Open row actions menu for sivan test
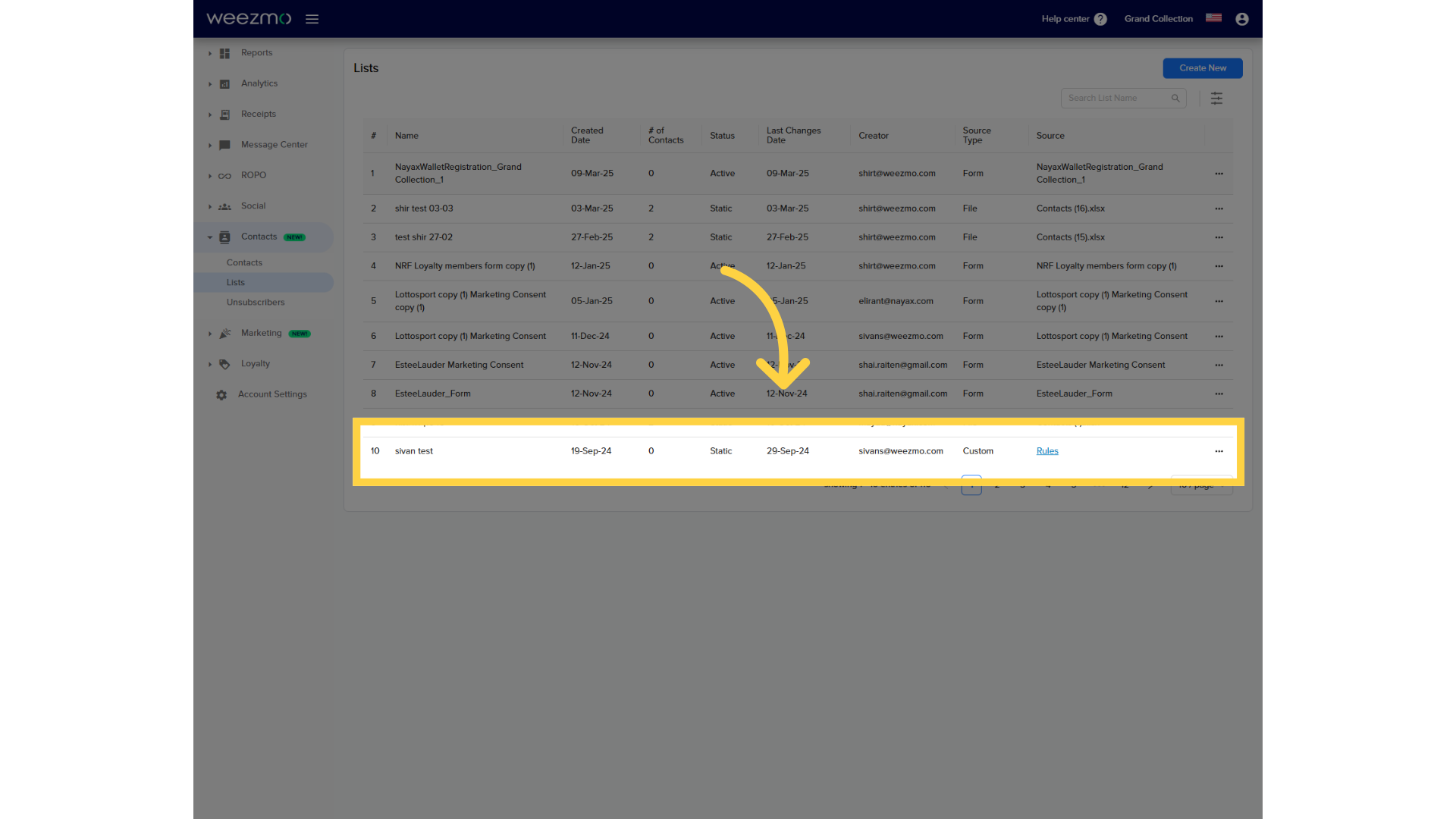The height and width of the screenshot is (819, 1456). click(1219, 451)
